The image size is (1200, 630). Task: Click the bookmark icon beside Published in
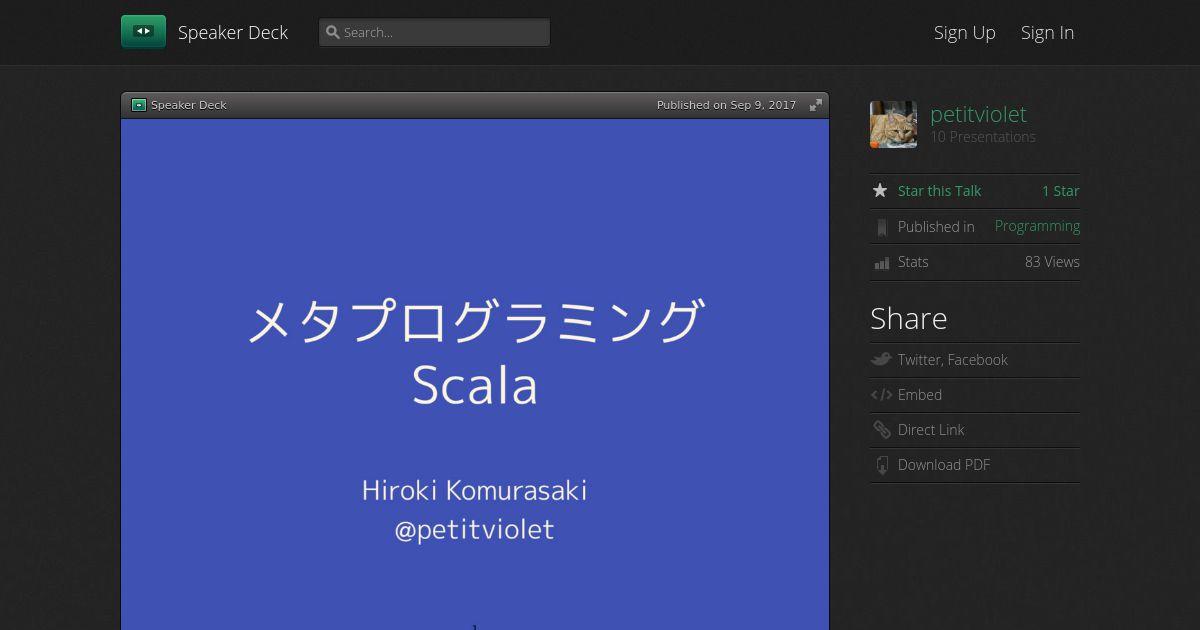(881, 227)
